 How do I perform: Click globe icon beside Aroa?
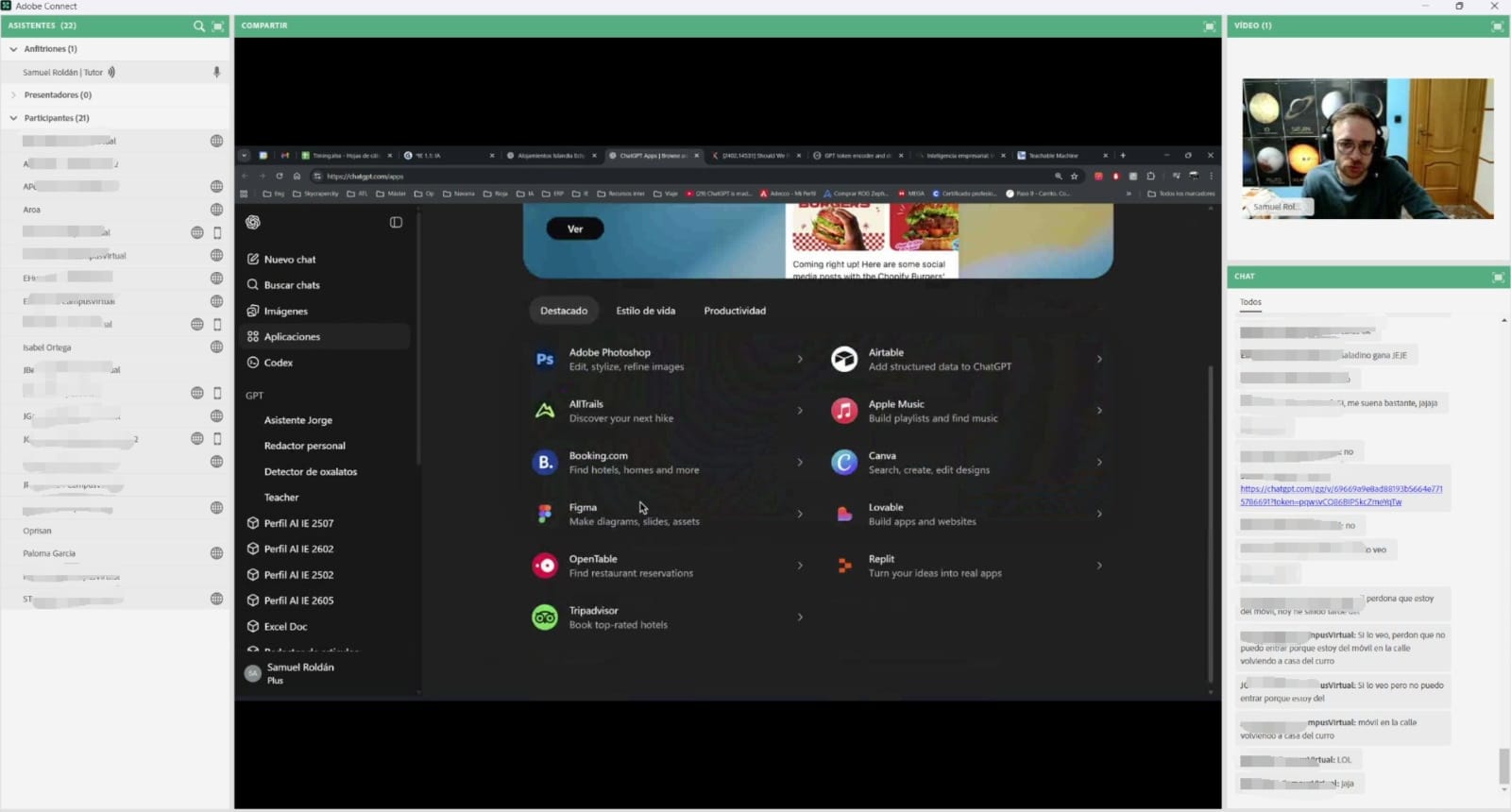(216, 210)
